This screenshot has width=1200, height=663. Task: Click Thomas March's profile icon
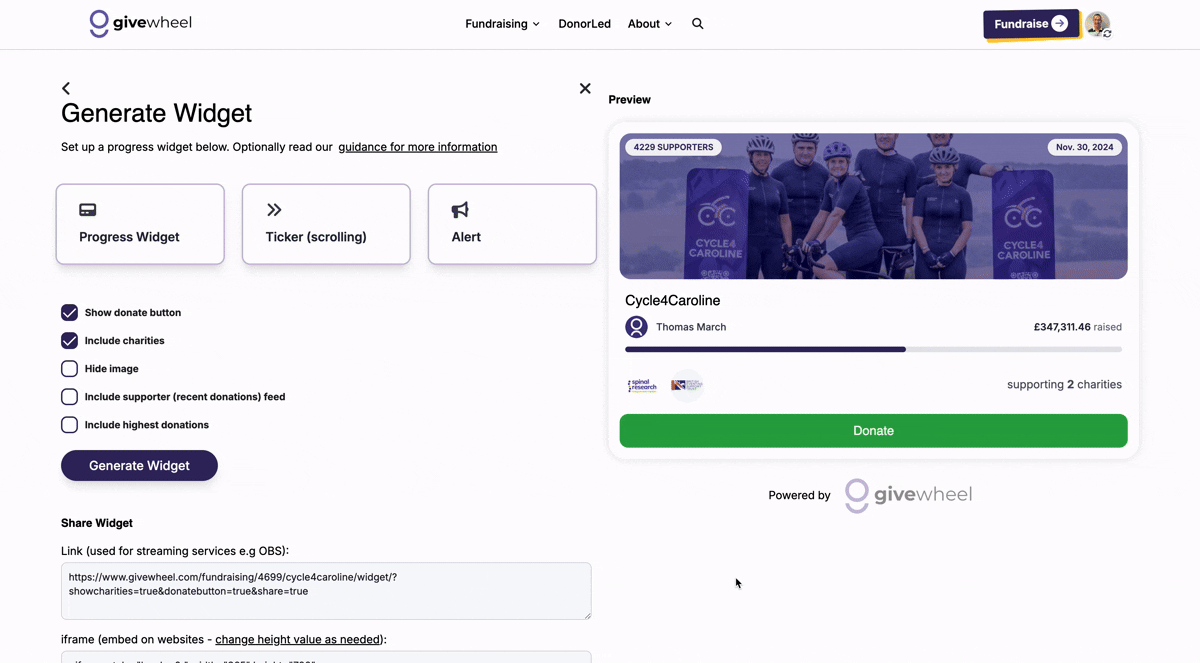636,327
